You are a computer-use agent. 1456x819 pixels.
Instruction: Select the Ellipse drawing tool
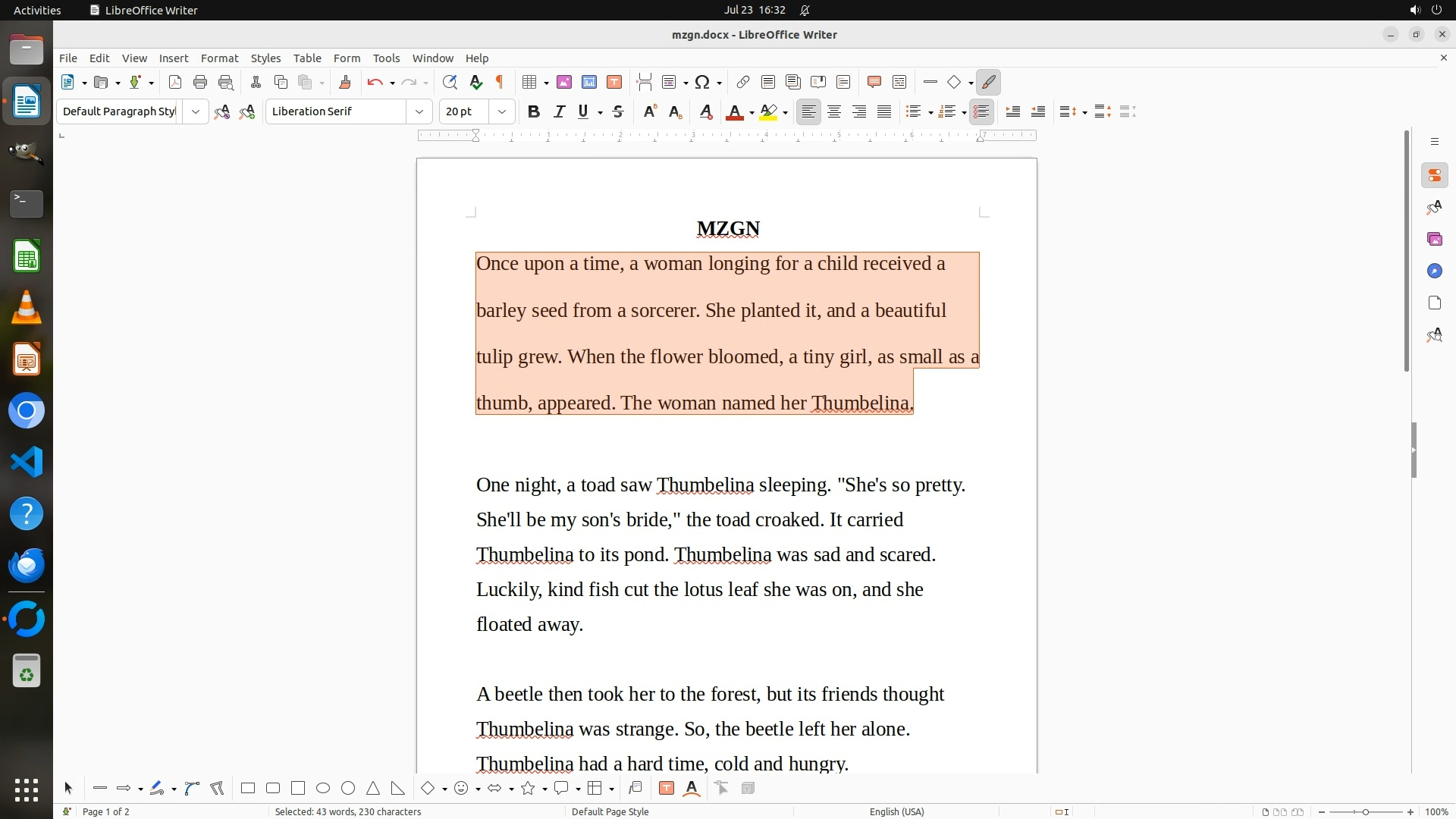(323, 789)
